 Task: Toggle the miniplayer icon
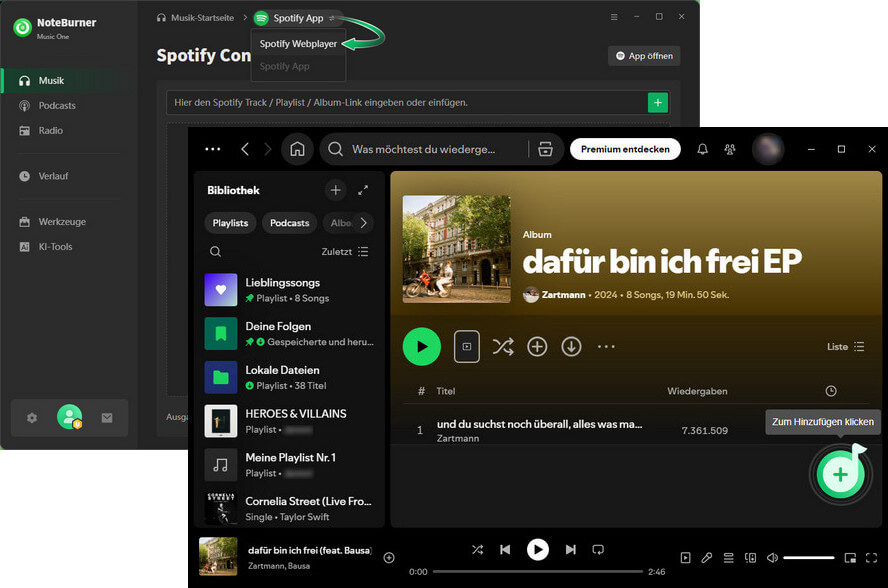pos(850,558)
